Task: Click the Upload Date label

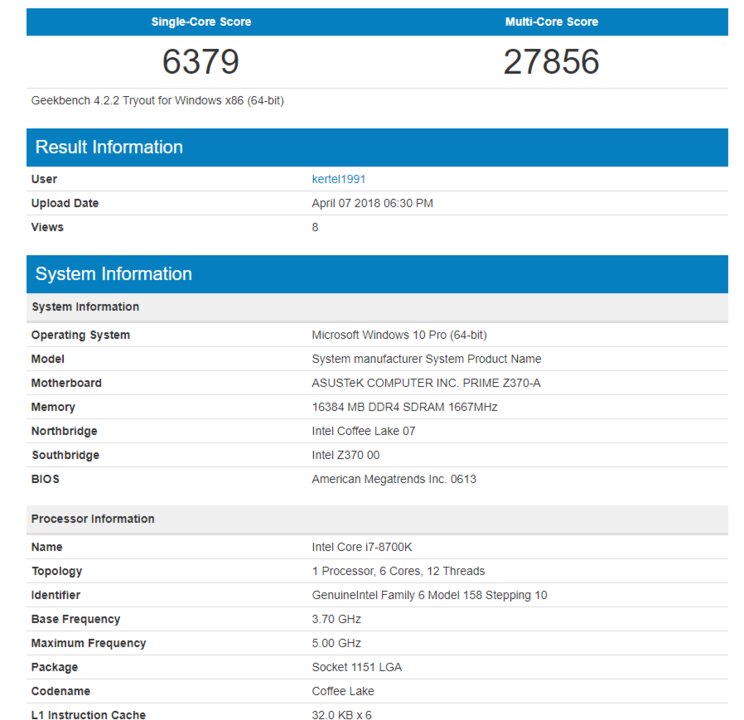Action: click(x=65, y=203)
